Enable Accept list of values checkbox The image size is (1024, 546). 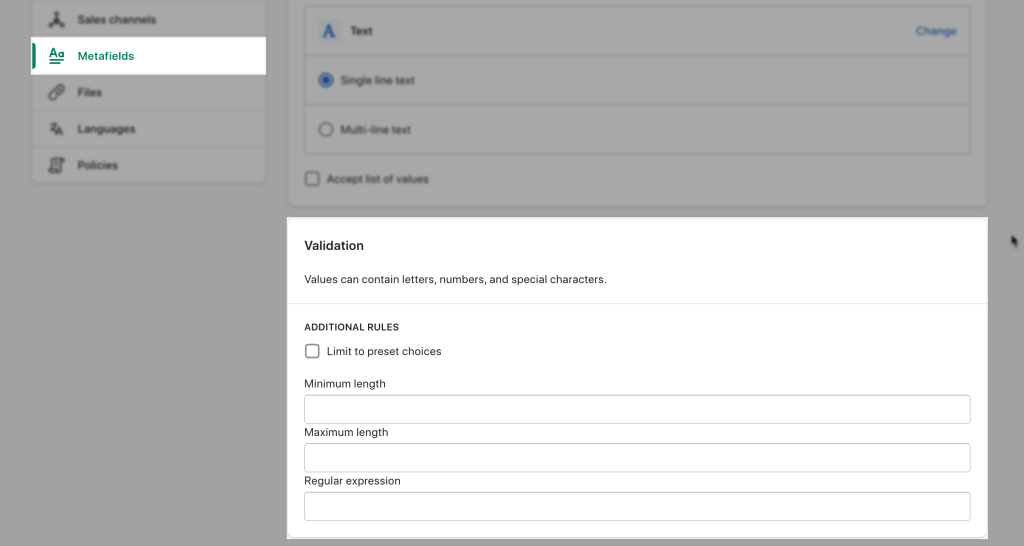[312, 179]
